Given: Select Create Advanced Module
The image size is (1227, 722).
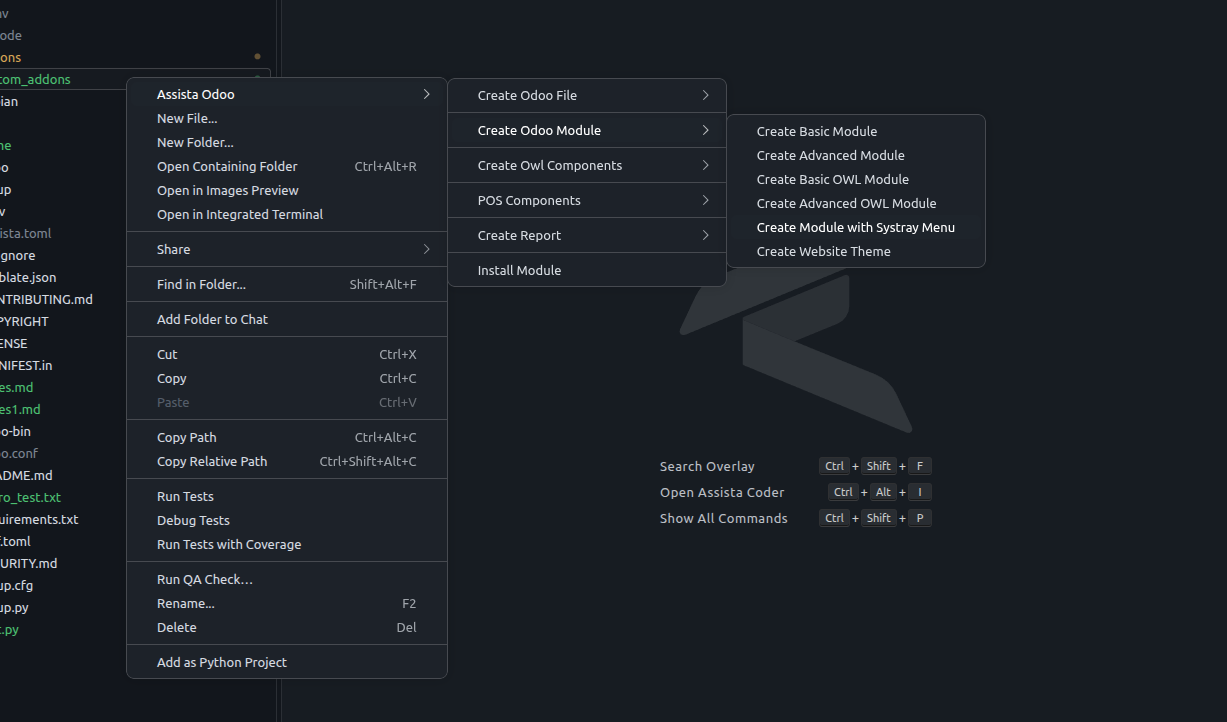Looking at the screenshot, I should click(856, 155).
